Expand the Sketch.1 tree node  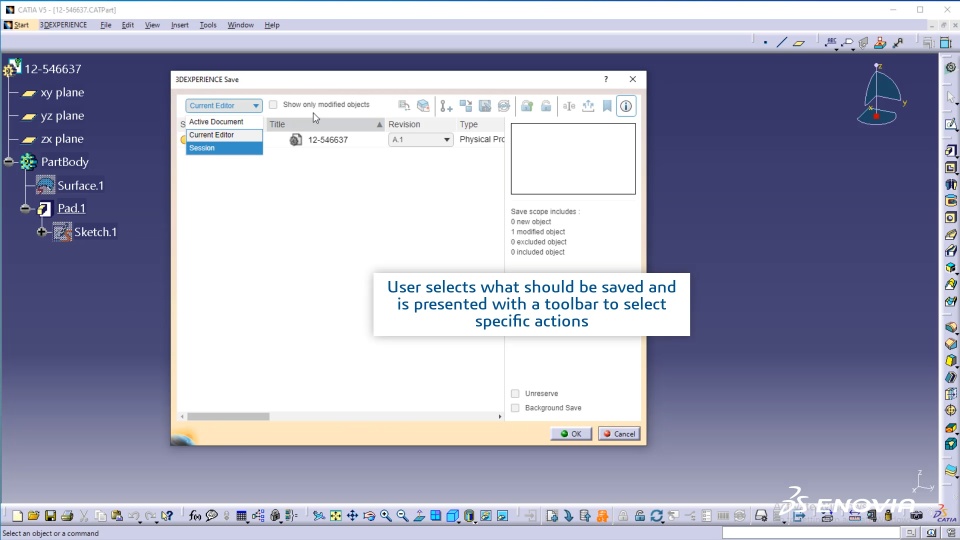click(42, 232)
